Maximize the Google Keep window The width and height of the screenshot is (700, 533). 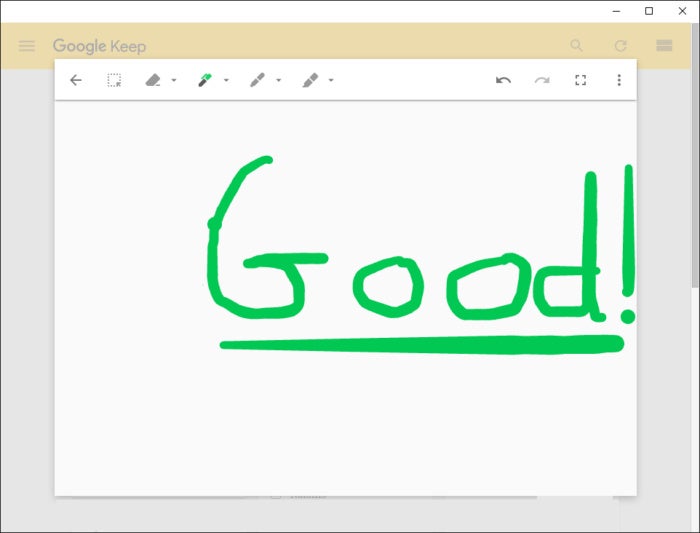click(x=649, y=11)
